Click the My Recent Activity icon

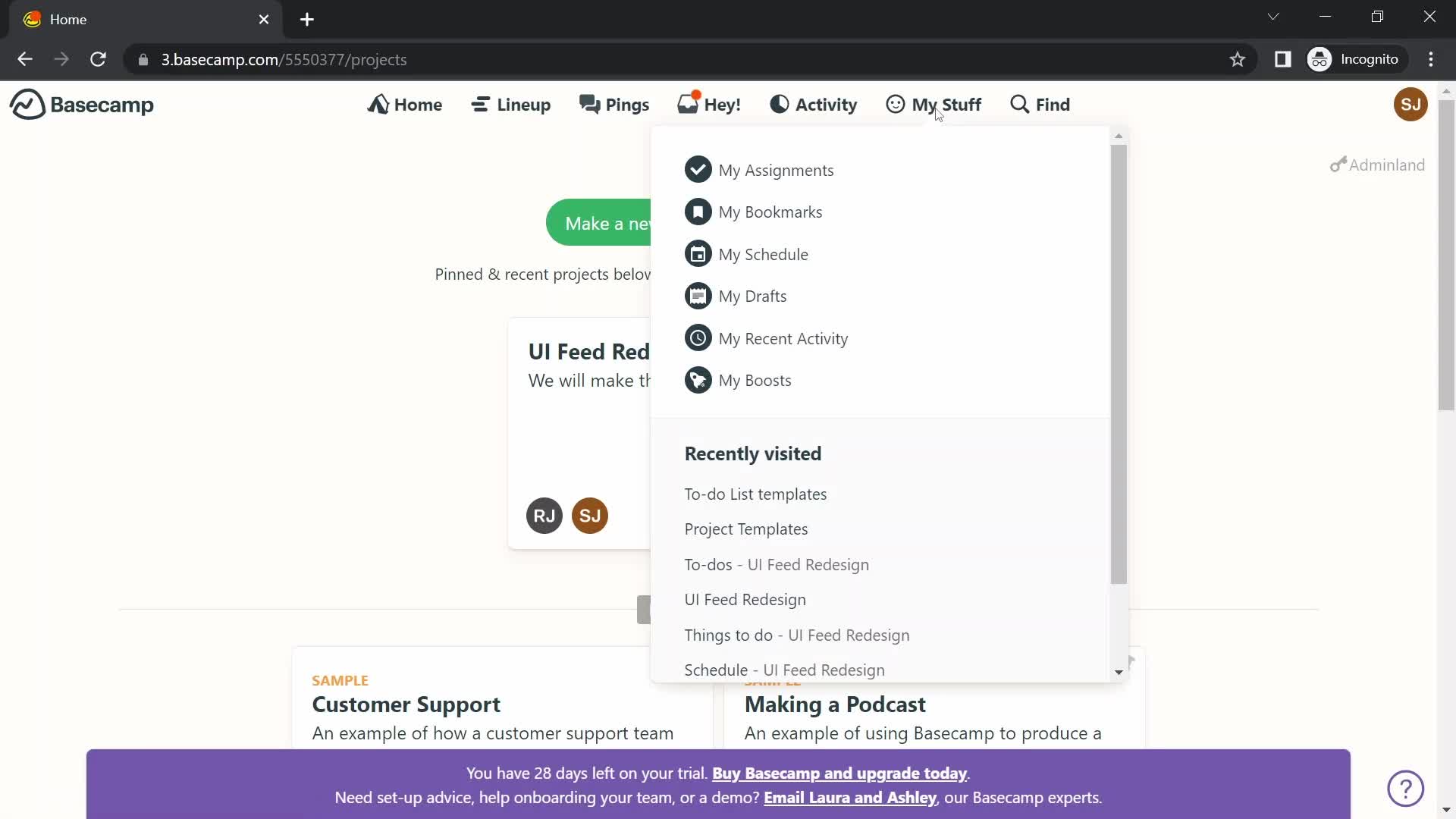tap(698, 338)
